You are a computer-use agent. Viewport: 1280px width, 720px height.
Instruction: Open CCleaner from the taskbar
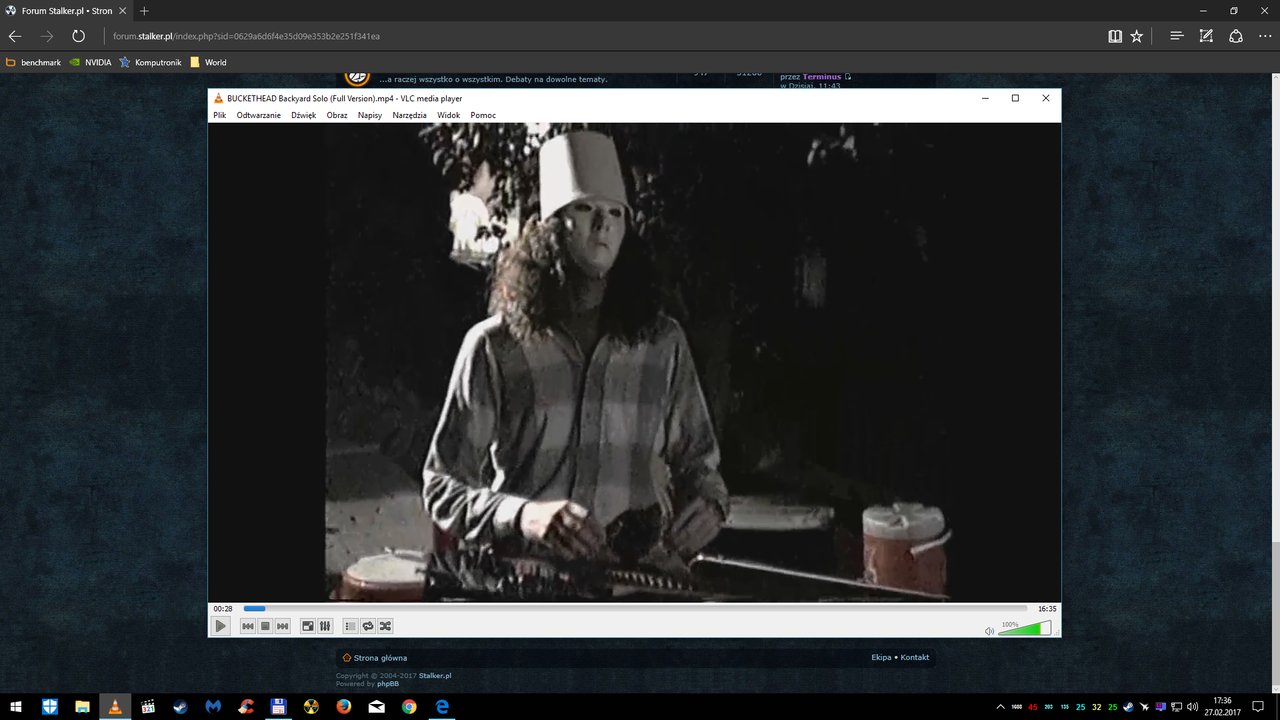coord(246,706)
